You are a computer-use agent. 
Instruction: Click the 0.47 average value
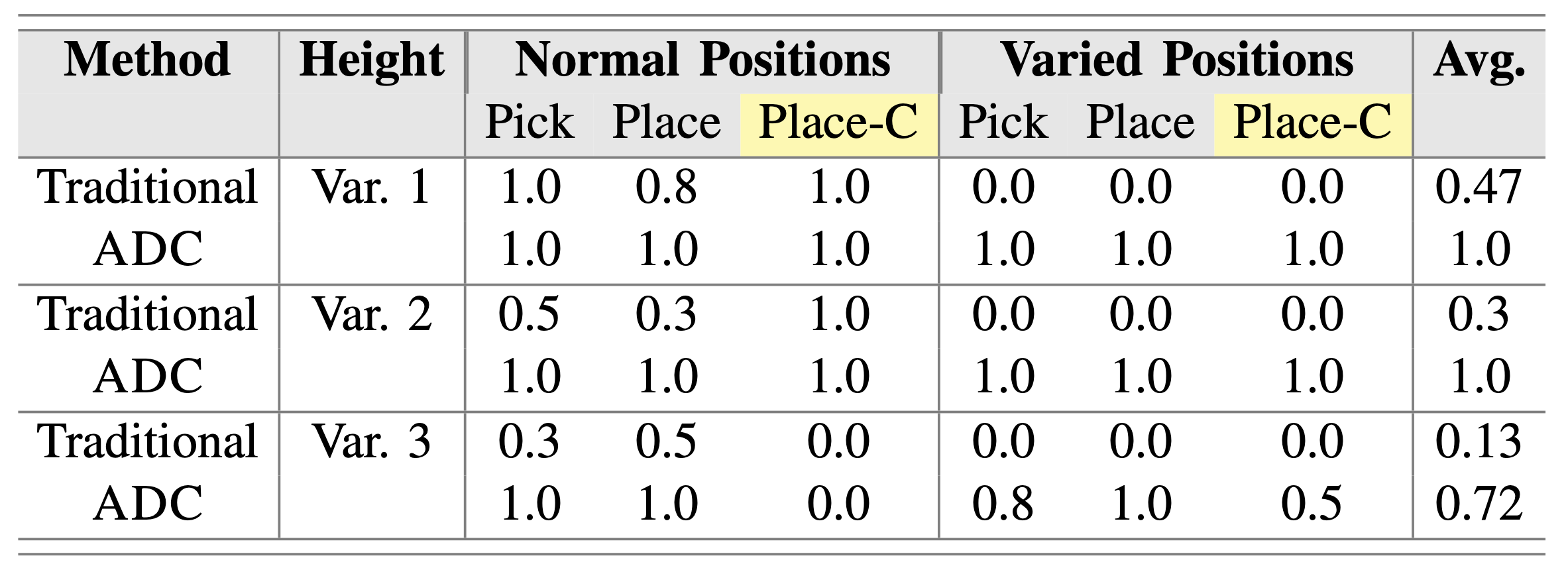tap(1479, 188)
